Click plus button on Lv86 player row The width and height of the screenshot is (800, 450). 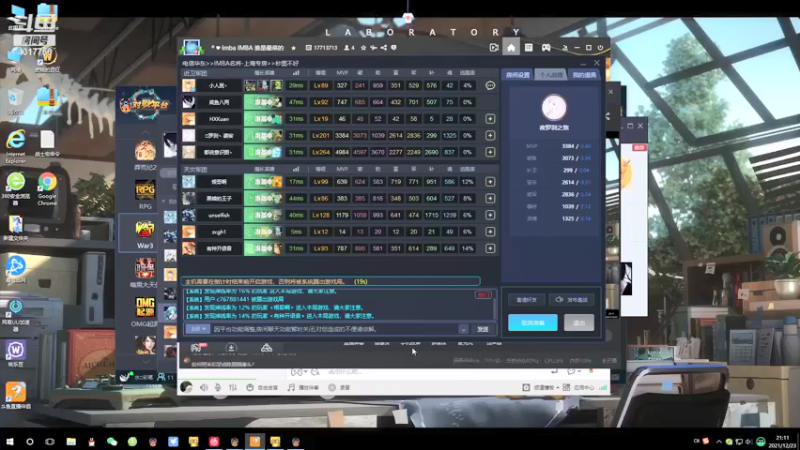(490, 198)
